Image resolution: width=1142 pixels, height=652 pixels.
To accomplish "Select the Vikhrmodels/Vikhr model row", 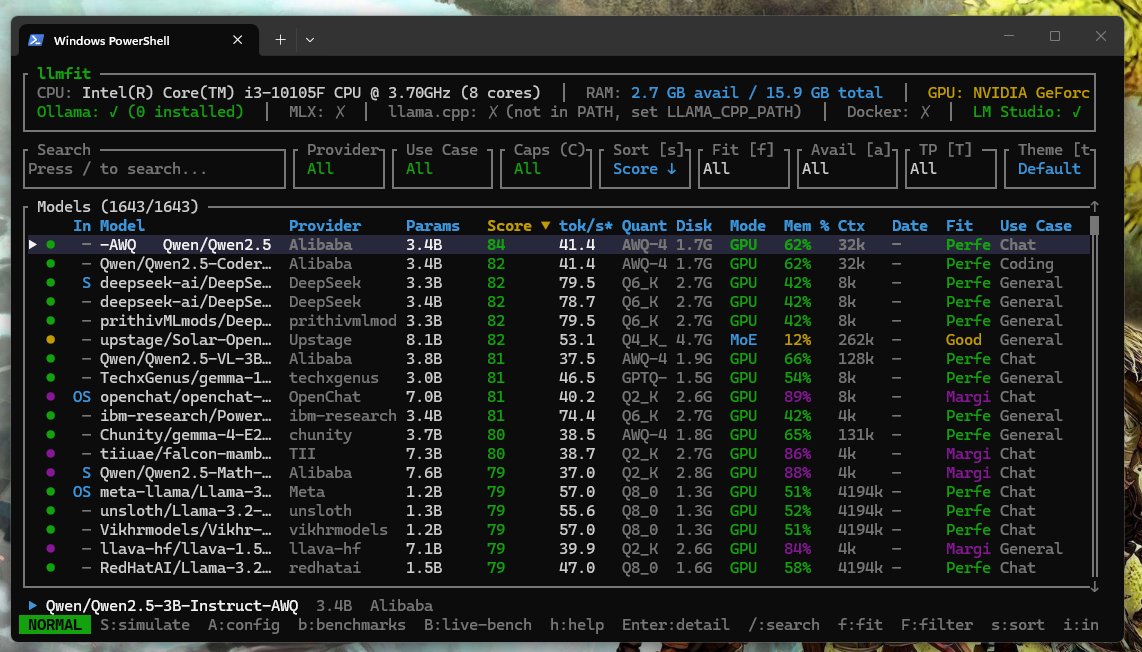I will pos(559,530).
